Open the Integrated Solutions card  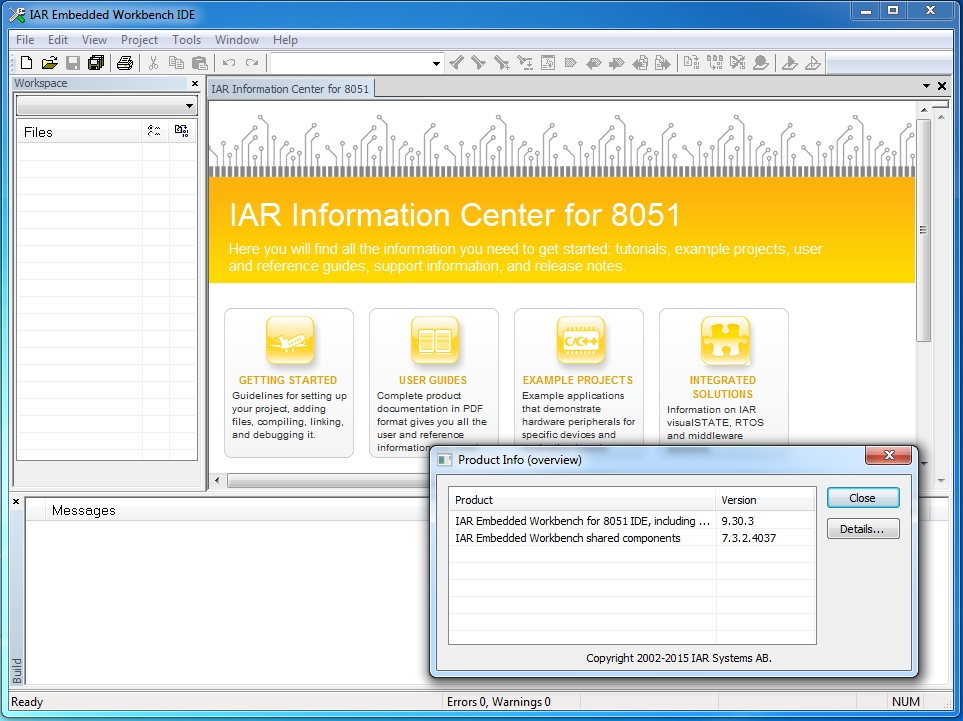(x=723, y=376)
